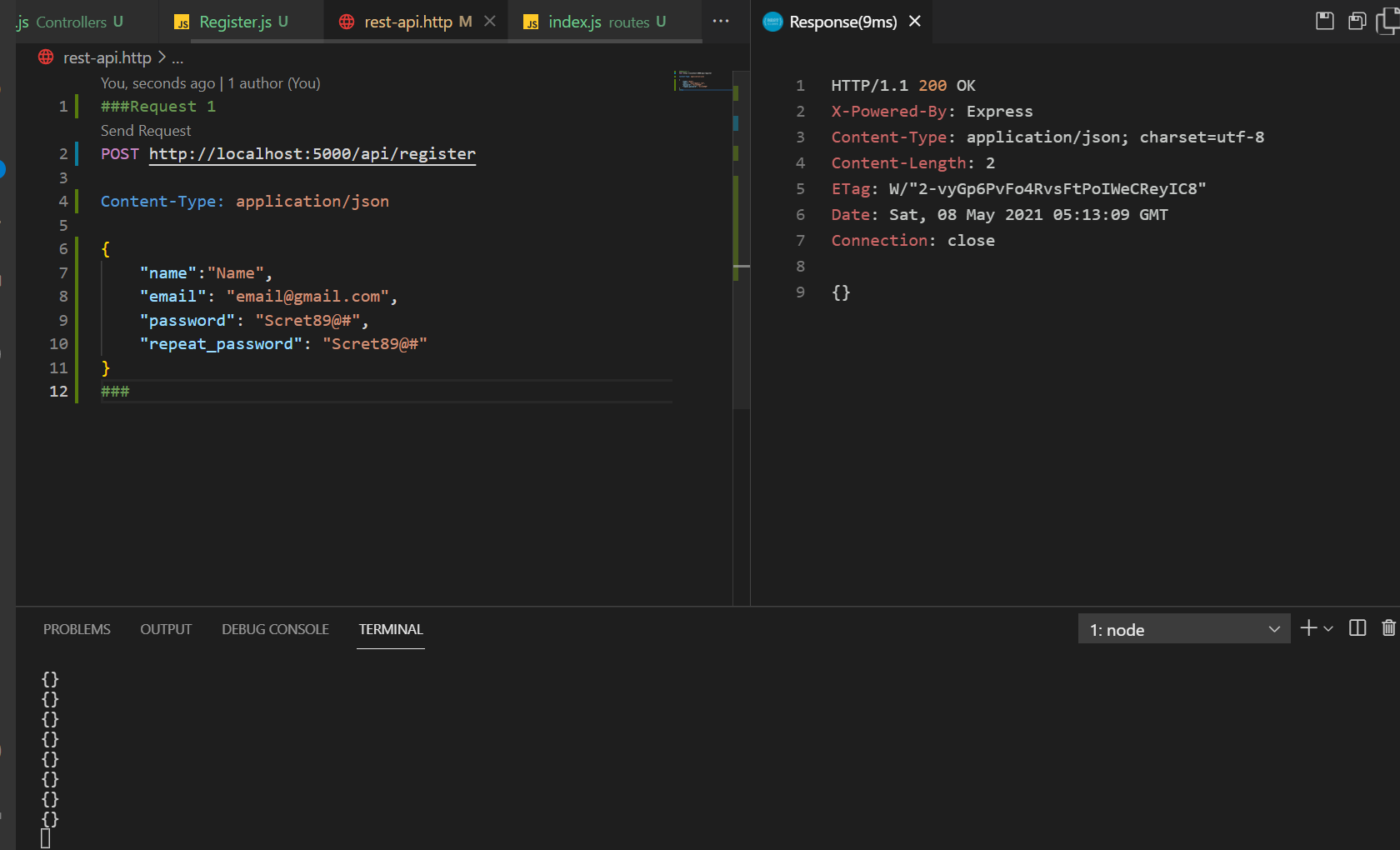1400x850 pixels.
Task: Open the editor more actions ellipsis
Action: click(x=721, y=22)
